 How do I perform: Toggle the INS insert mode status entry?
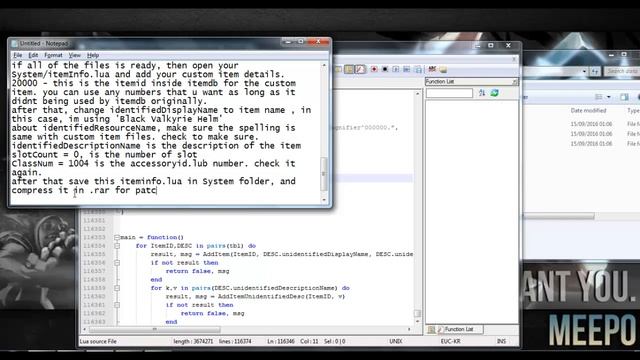tap(501, 341)
